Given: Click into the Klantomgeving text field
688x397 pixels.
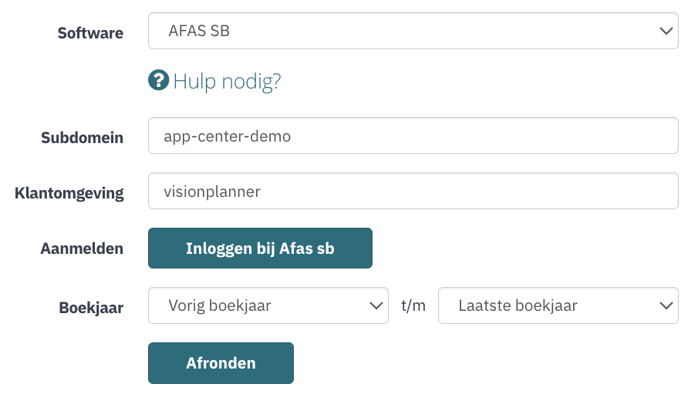Looking at the screenshot, I should click(413, 191).
